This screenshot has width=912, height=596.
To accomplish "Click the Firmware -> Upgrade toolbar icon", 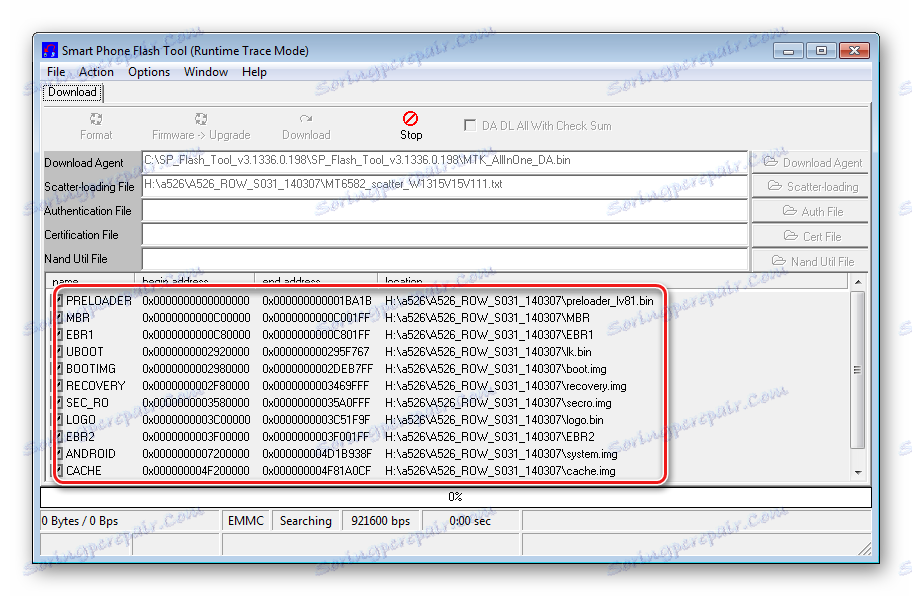I will (x=201, y=119).
